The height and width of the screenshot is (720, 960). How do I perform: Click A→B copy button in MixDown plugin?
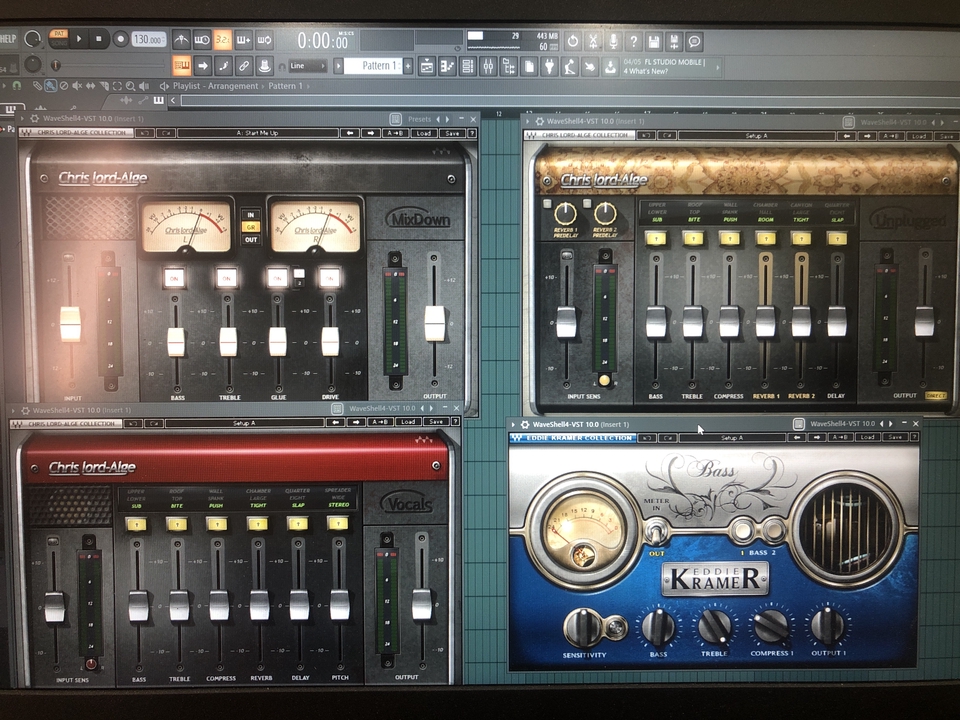(x=396, y=133)
